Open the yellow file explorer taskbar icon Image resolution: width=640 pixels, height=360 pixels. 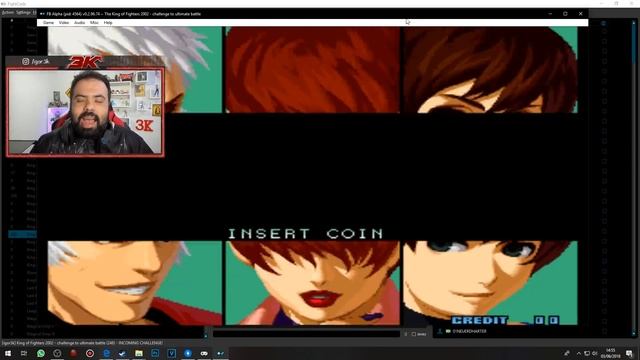tap(139, 353)
